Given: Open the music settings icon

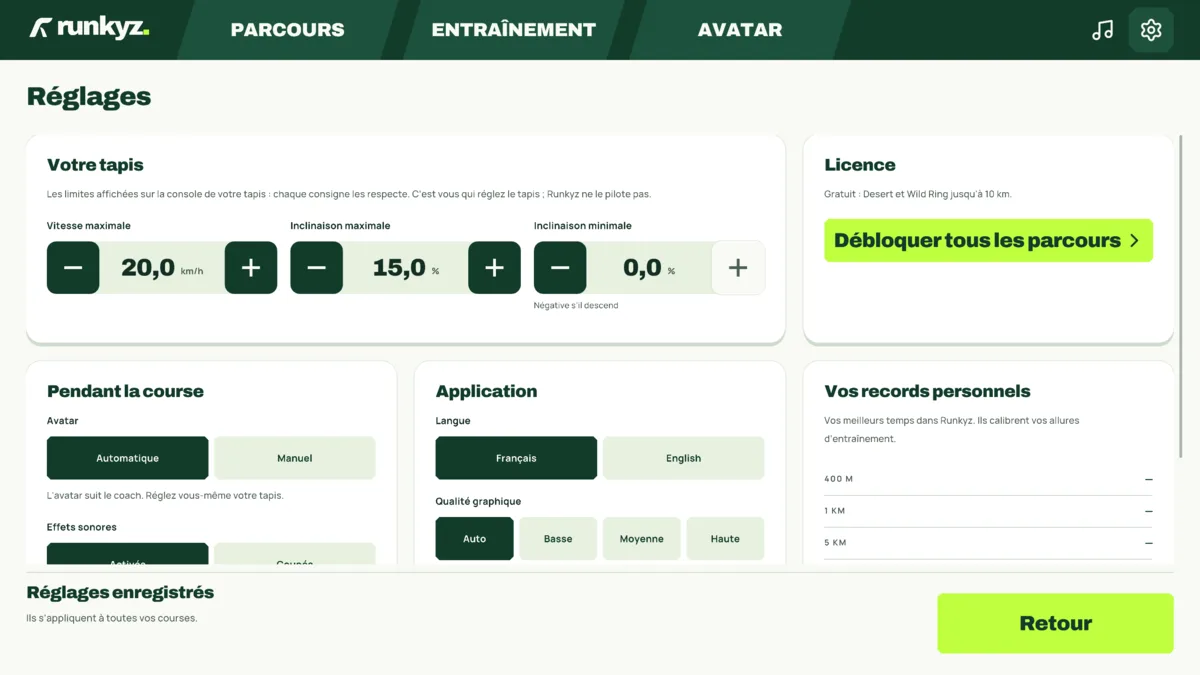Looking at the screenshot, I should [x=1102, y=30].
